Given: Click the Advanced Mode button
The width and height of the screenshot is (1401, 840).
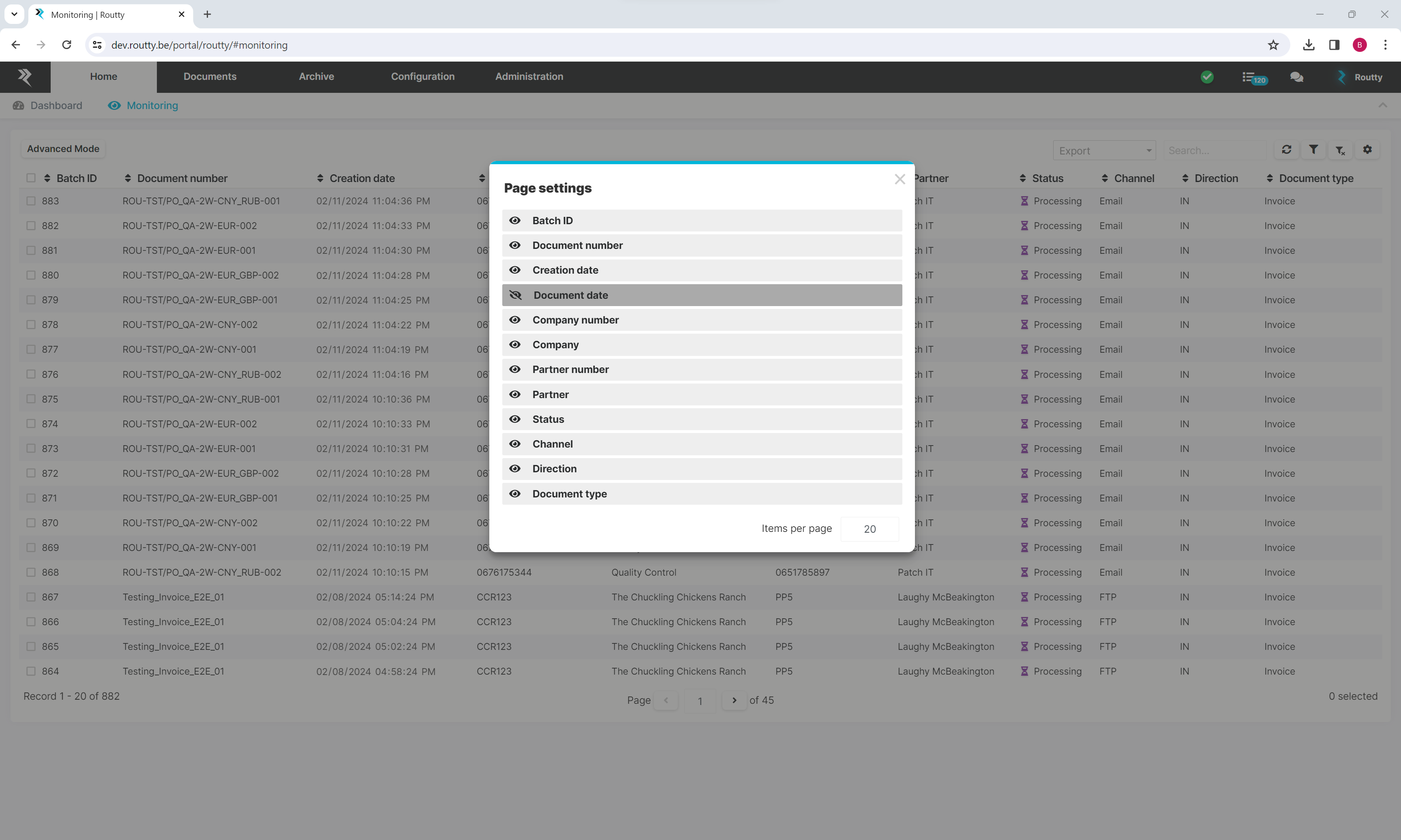Looking at the screenshot, I should click(x=63, y=149).
